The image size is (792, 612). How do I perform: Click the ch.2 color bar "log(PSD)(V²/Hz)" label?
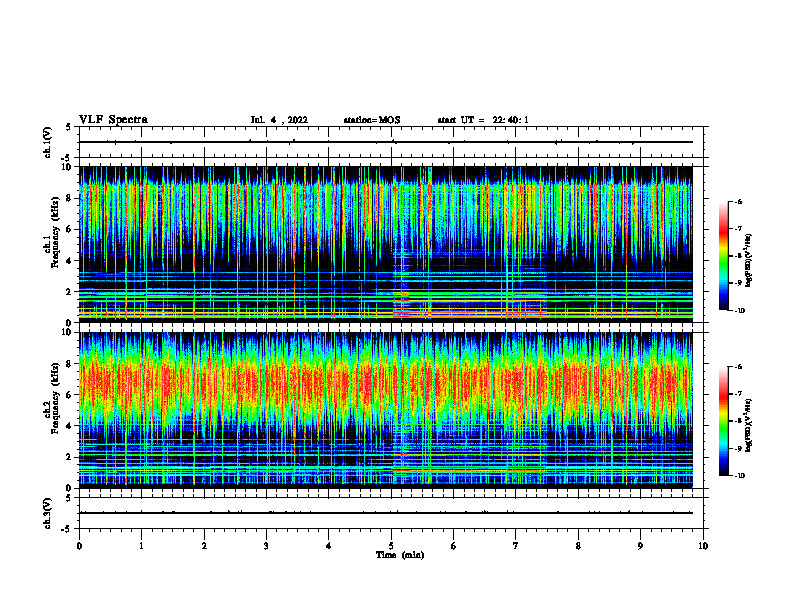(x=749, y=425)
